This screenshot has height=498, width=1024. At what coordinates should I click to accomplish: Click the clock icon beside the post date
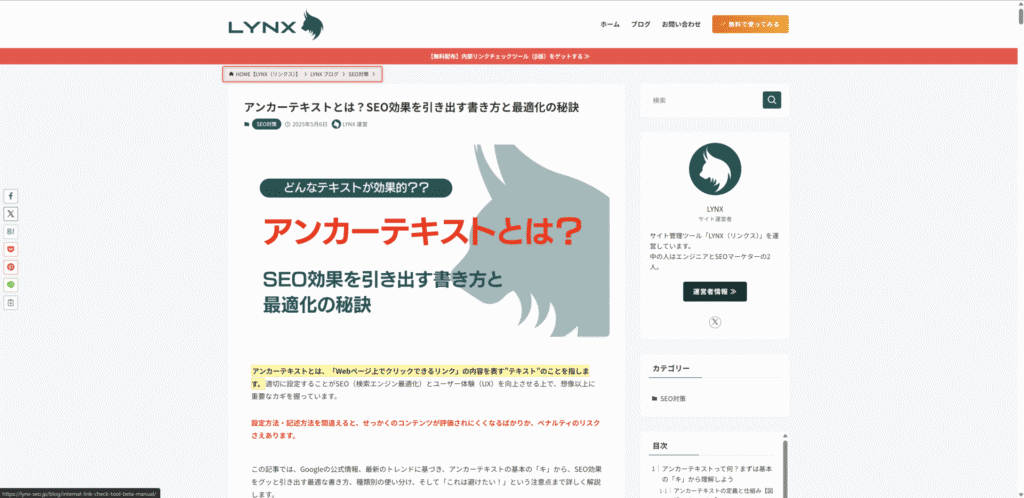pos(288,124)
